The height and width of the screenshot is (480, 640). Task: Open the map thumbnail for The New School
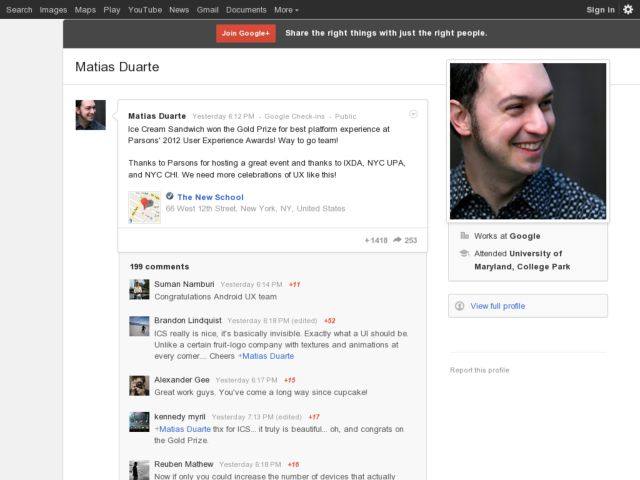click(144, 206)
